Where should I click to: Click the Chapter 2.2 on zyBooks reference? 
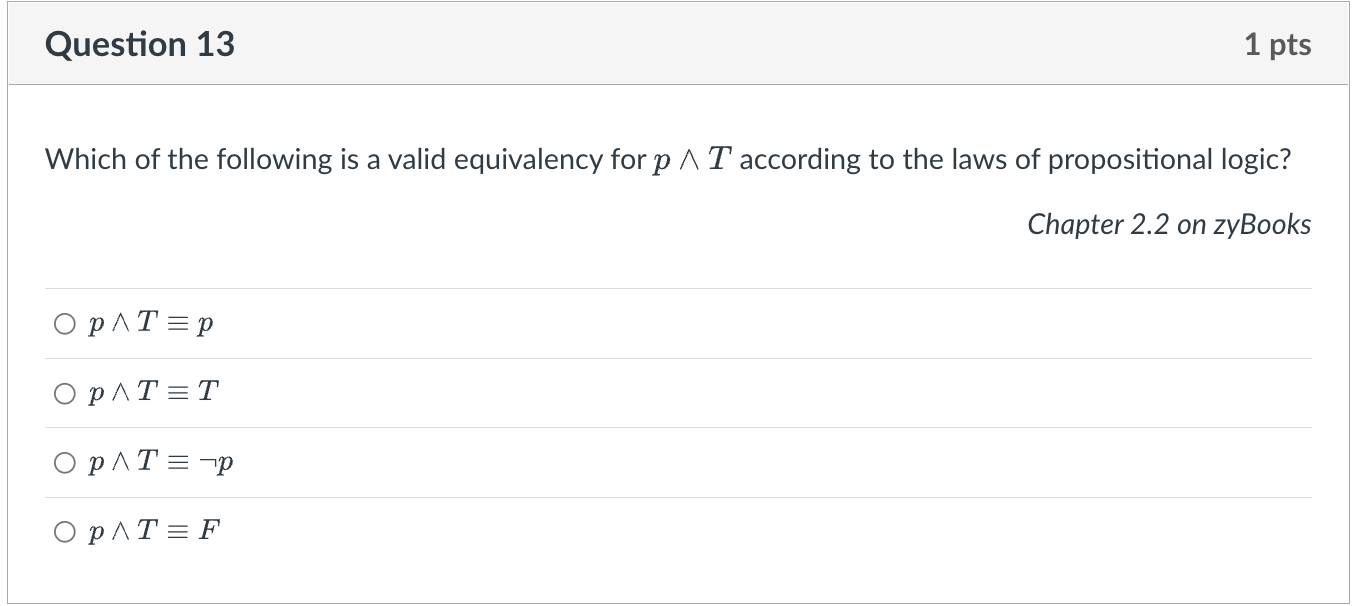click(x=1170, y=224)
